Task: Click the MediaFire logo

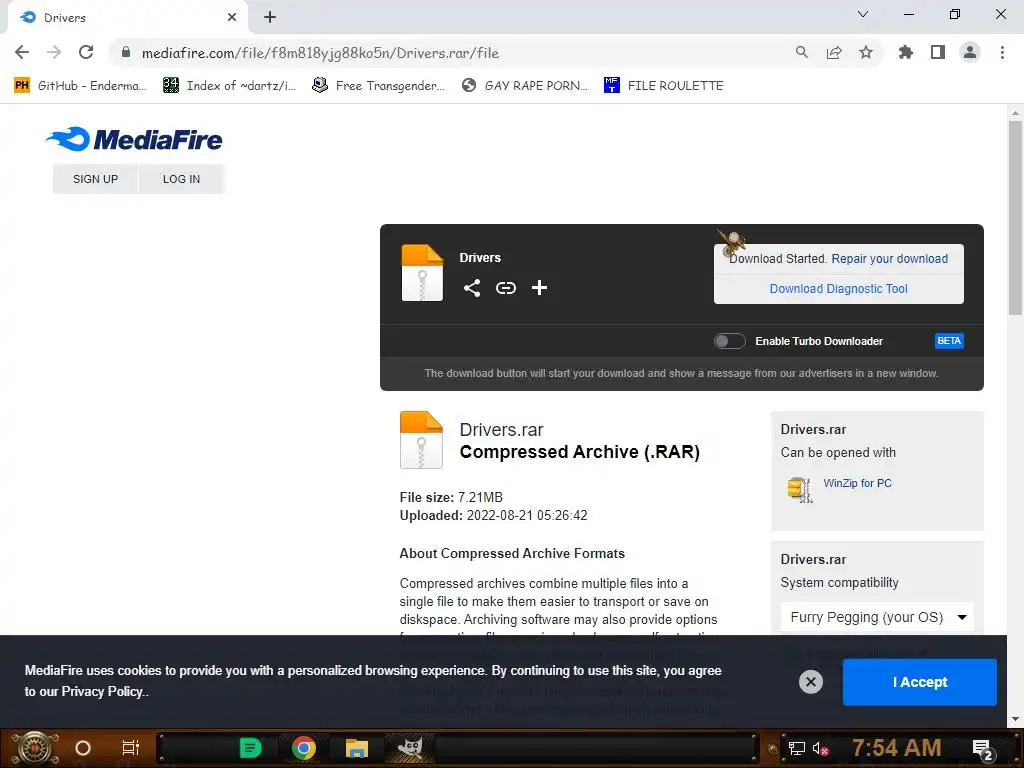Action: pyautogui.click(x=135, y=139)
